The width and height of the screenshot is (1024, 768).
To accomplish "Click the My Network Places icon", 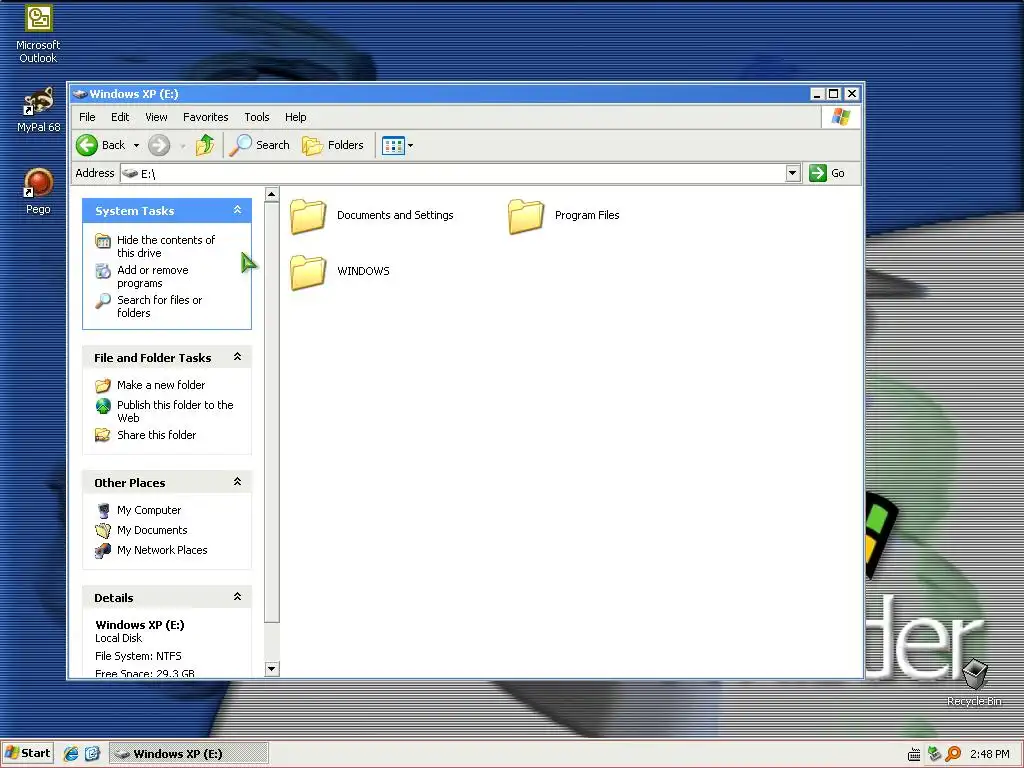I will pos(103,551).
